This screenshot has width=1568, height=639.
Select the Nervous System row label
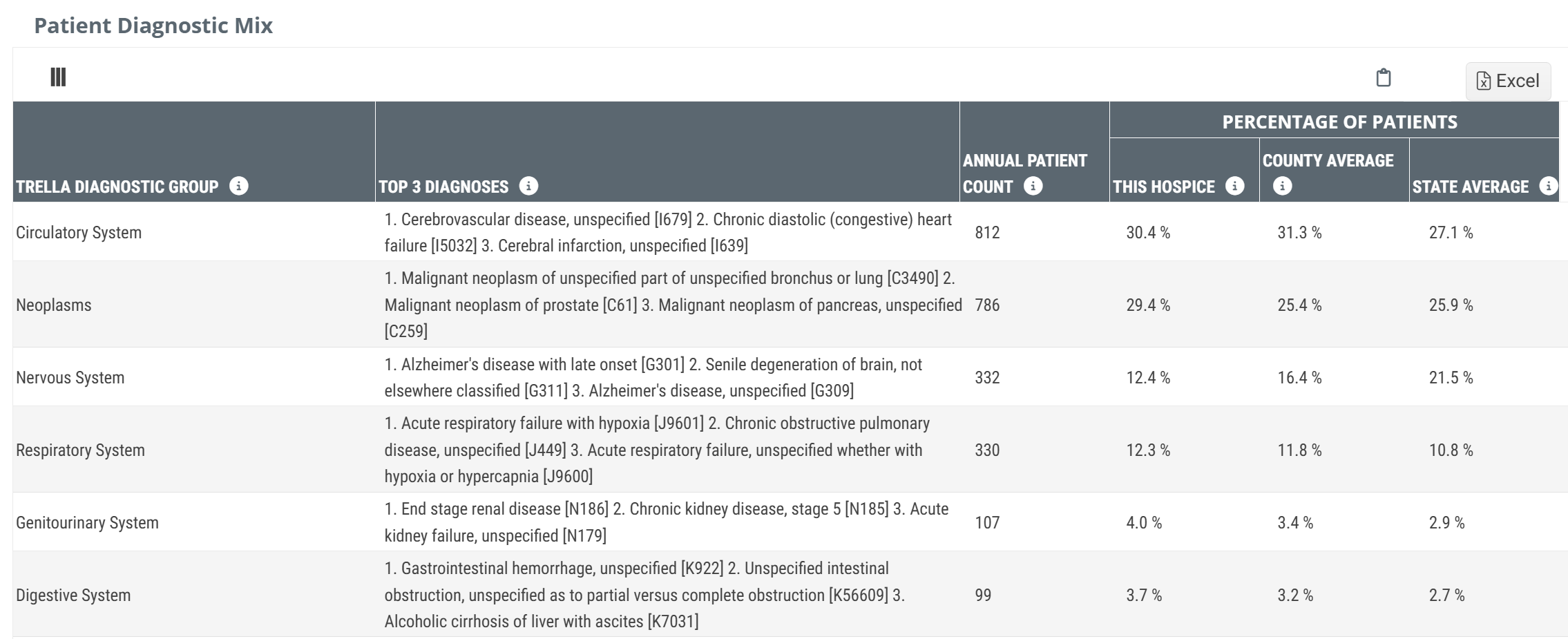pos(70,377)
